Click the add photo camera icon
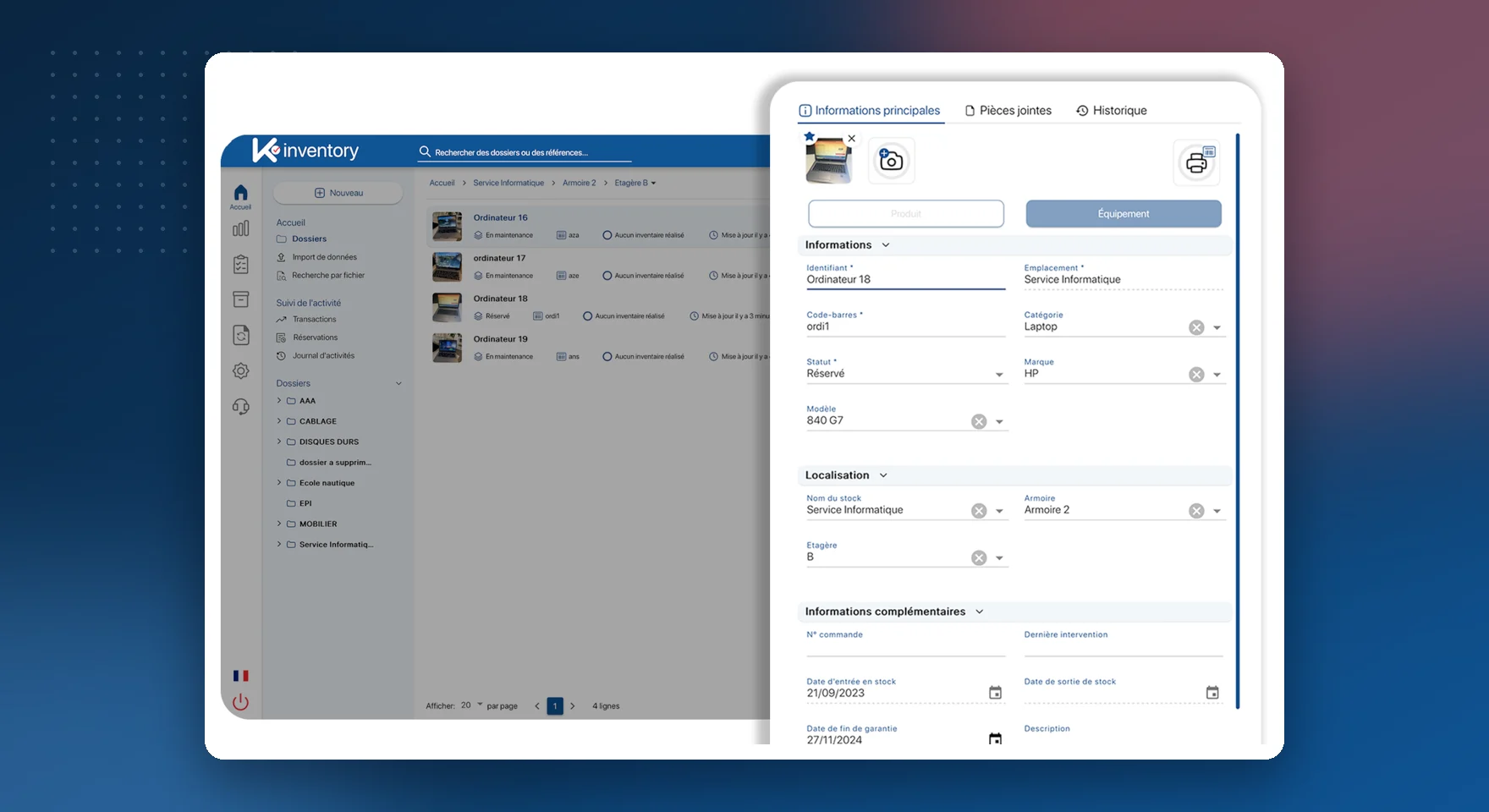The image size is (1489, 812). [x=892, y=161]
